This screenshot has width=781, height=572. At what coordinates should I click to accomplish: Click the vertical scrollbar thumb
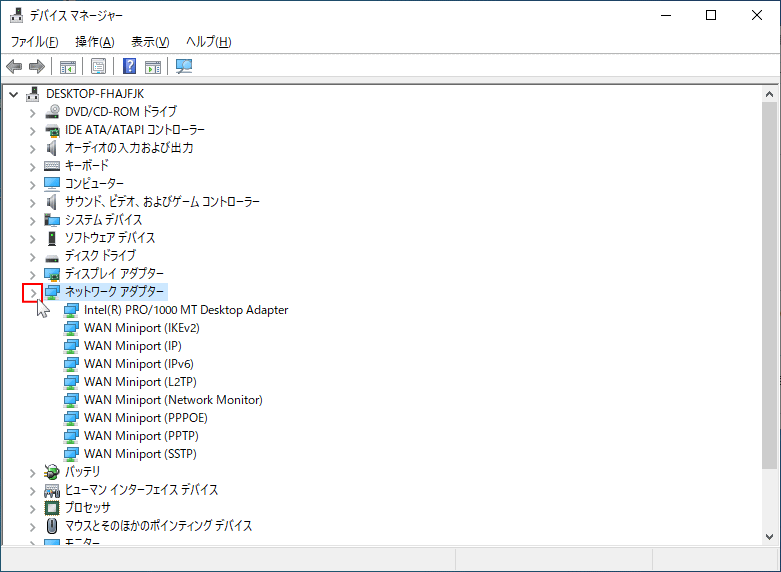[770, 285]
